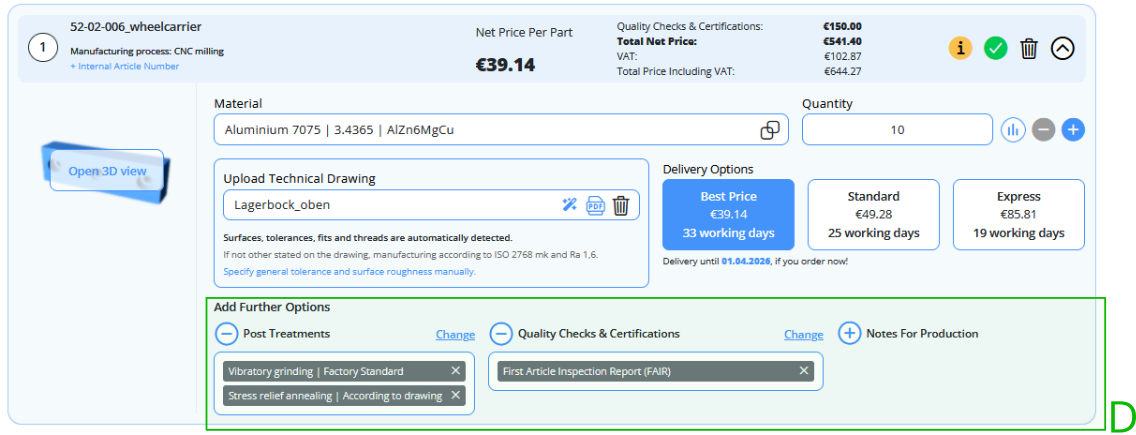Expand Notes For Production section

849,334
